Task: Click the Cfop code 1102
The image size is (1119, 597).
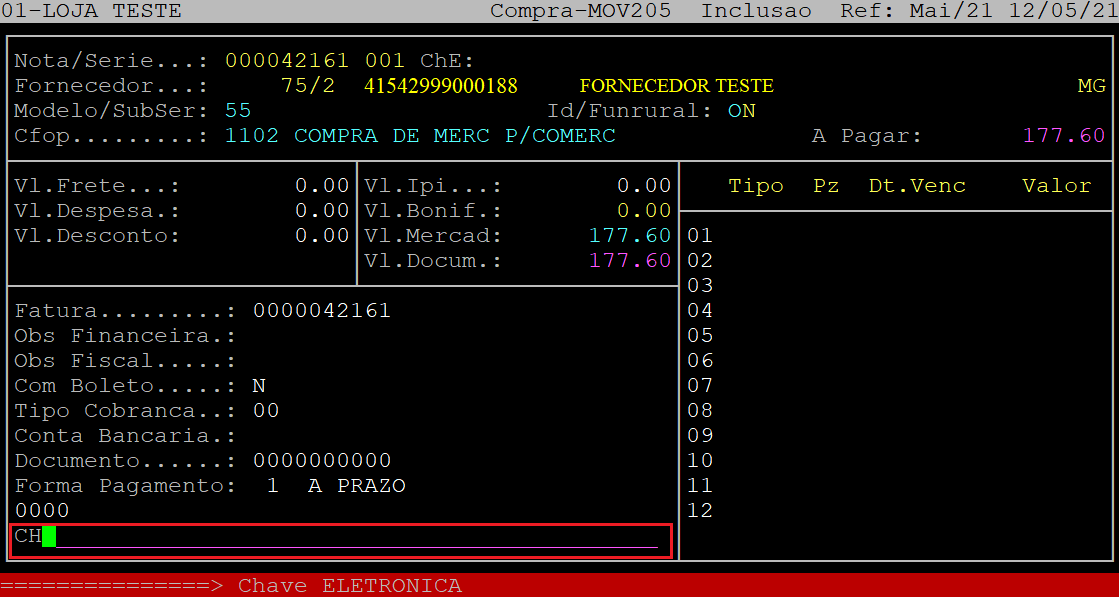Action: pyautogui.click(x=252, y=136)
